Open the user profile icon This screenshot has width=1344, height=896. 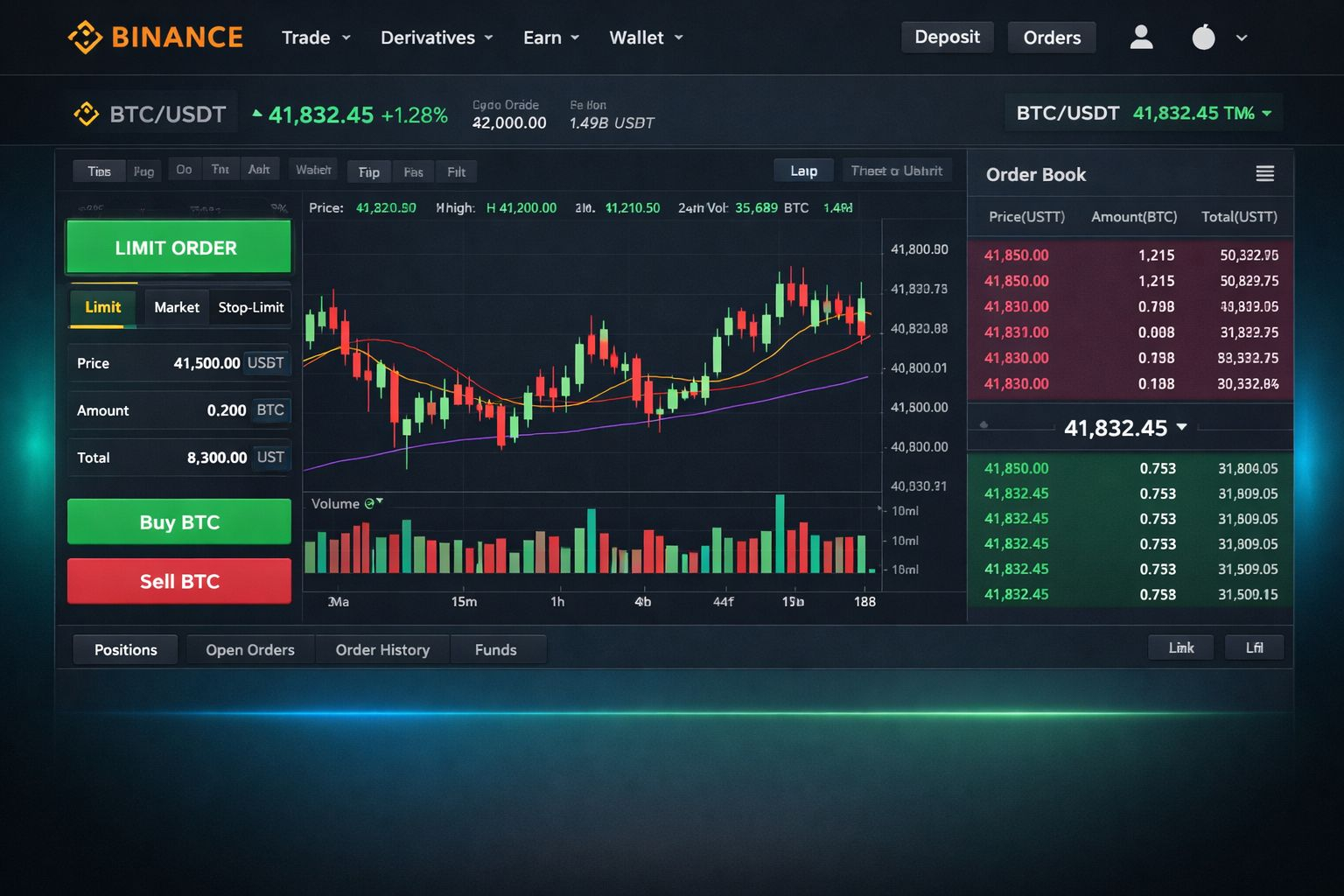pos(1141,37)
